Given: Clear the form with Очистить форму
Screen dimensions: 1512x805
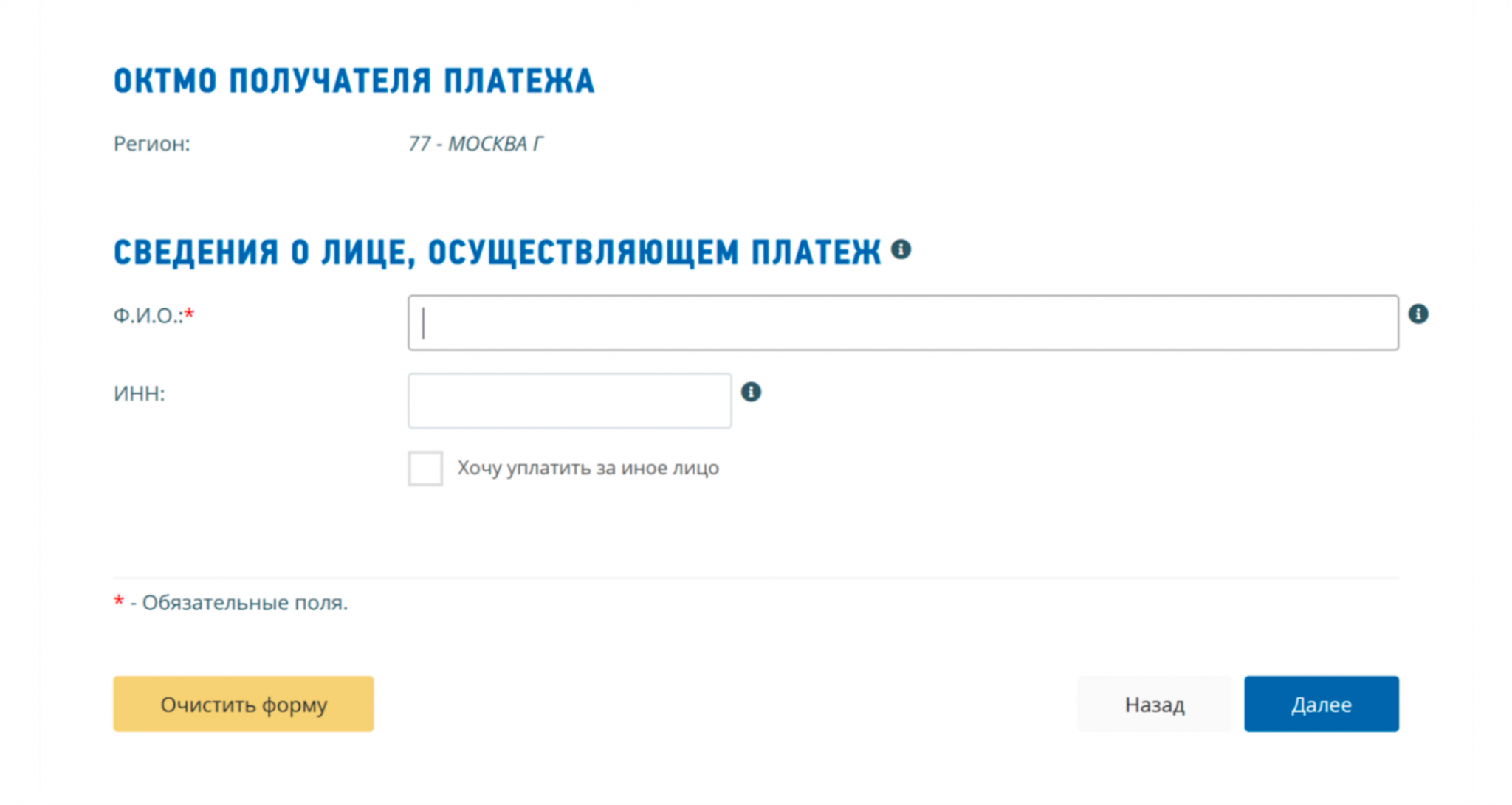Looking at the screenshot, I should [243, 704].
